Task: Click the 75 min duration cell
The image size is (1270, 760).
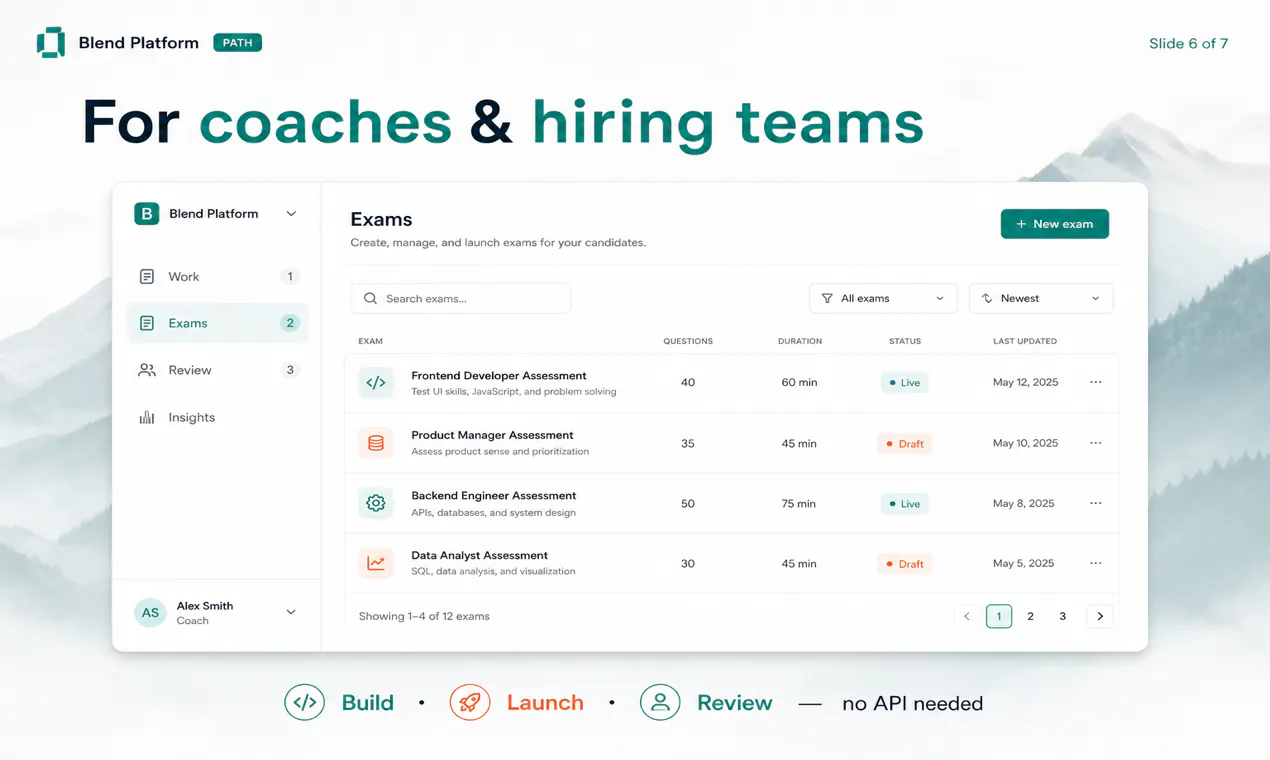Action: tap(799, 504)
